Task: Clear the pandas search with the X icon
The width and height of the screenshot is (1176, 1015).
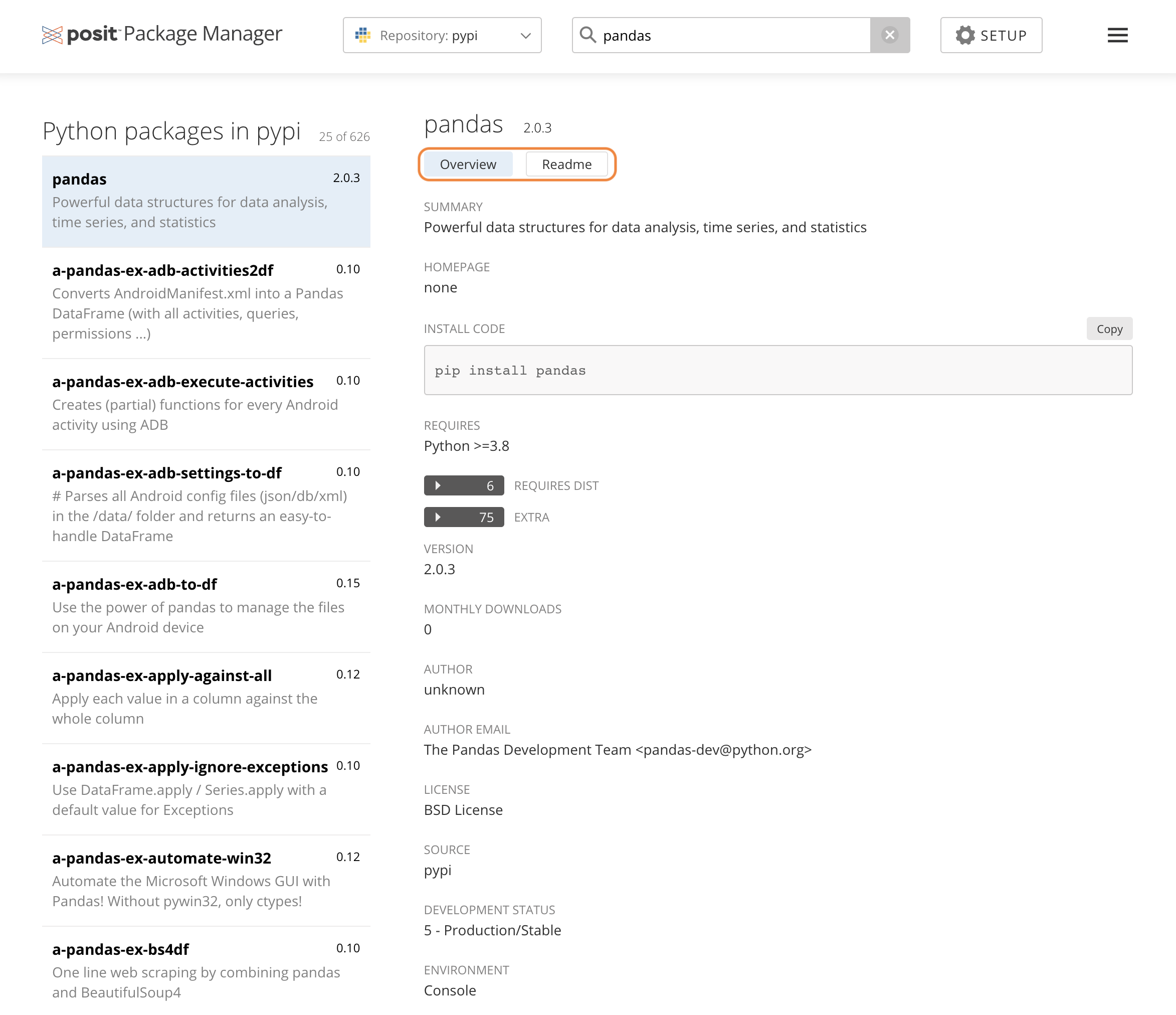Action: [x=890, y=35]
